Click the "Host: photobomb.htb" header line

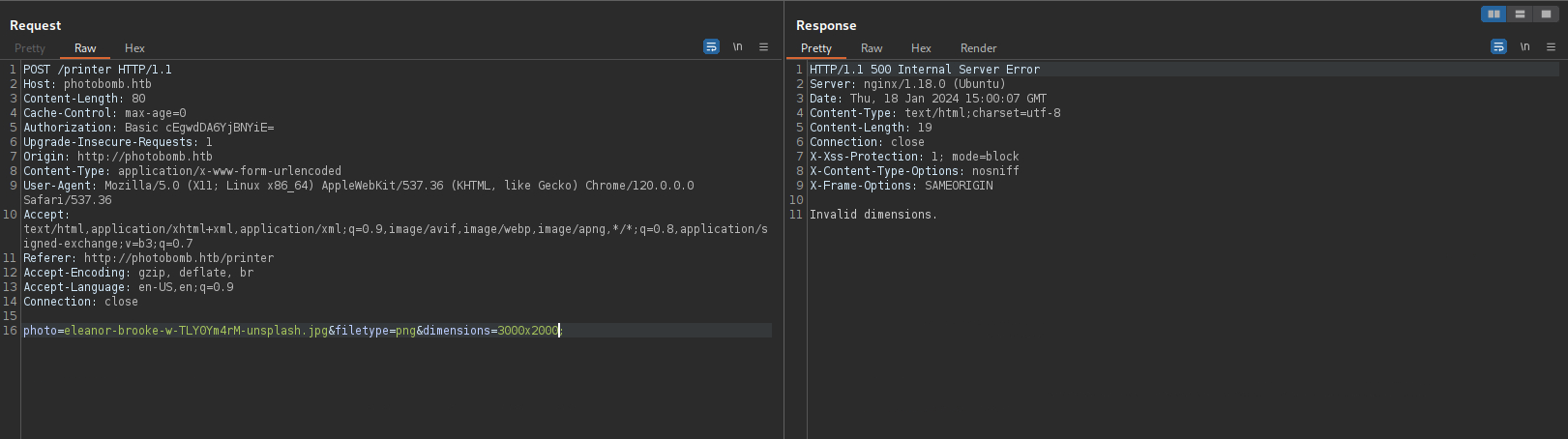point(87,84)
